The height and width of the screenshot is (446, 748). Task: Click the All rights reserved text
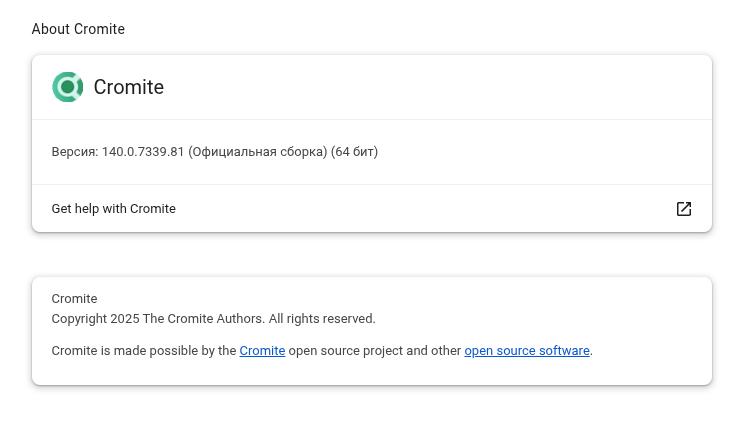click(322, 319)
